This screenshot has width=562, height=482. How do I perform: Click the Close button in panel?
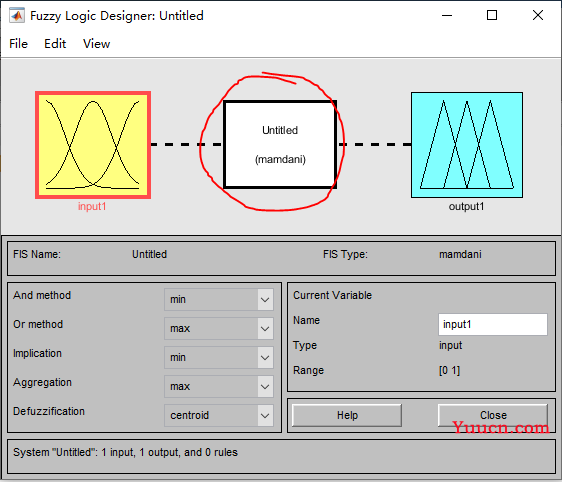[x=493, y=415]
